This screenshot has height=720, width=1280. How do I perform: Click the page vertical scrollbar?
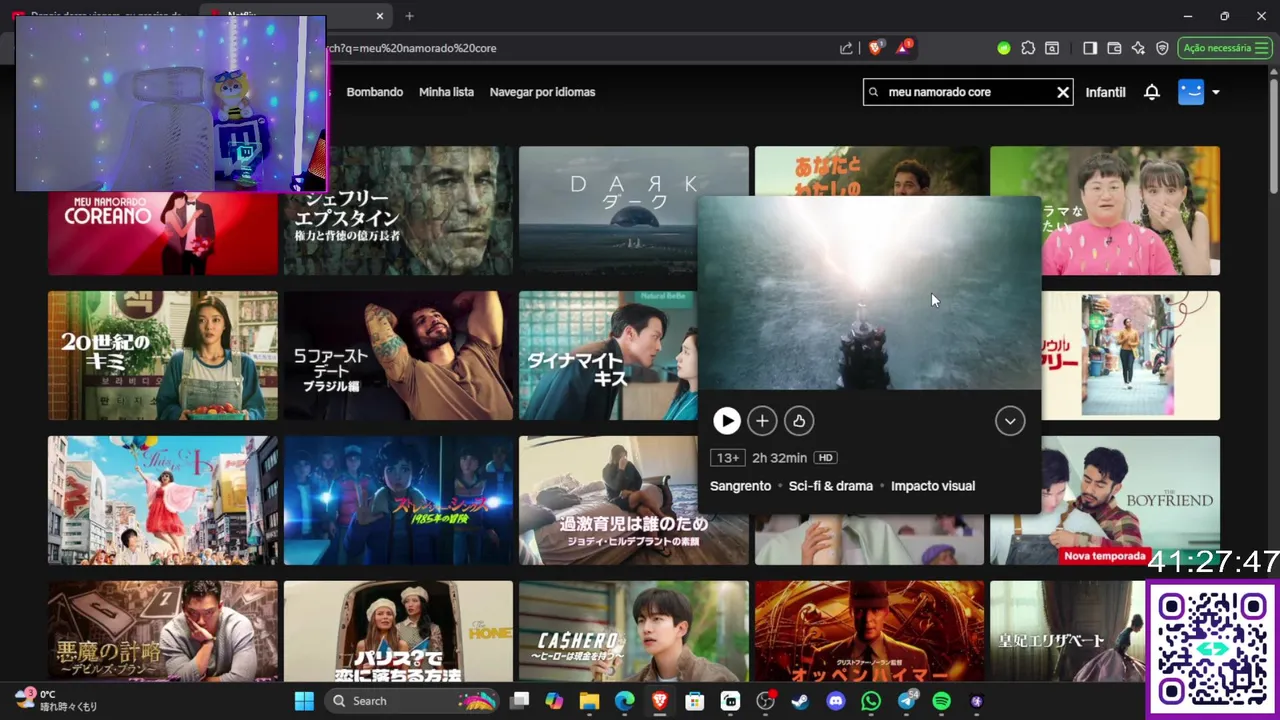pyautogui.click(x=1273, y=135)
